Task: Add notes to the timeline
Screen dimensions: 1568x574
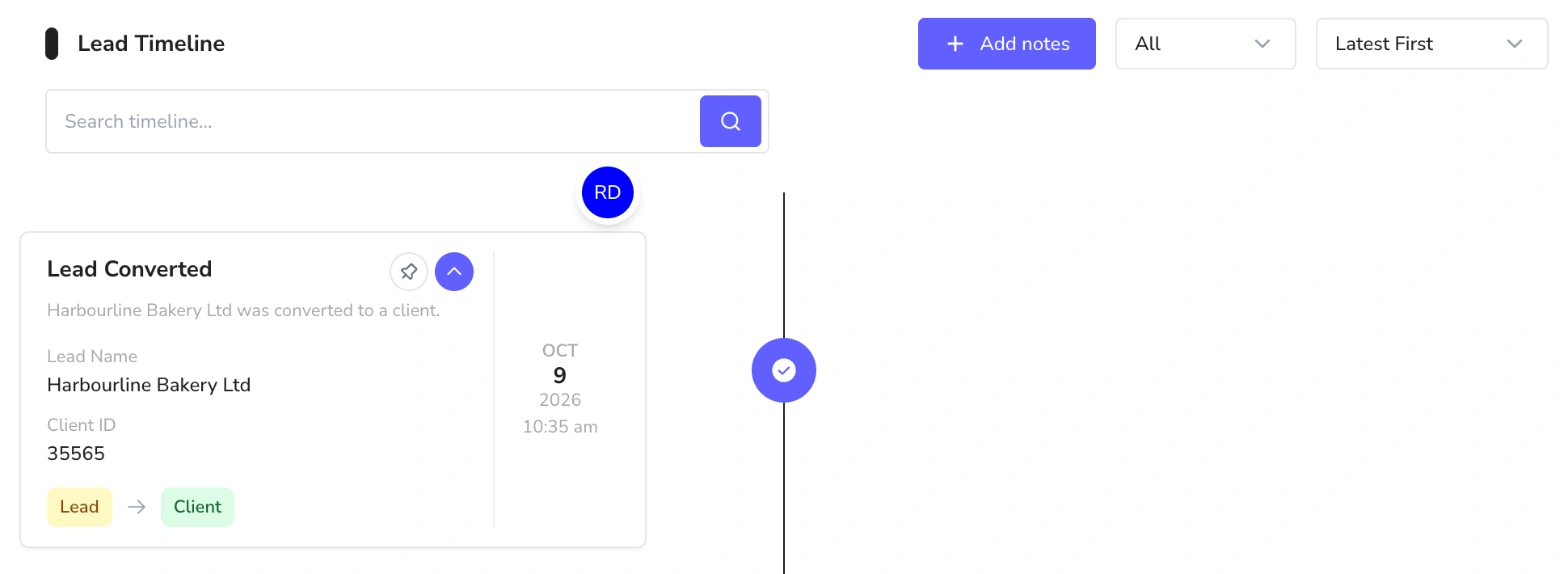Action: [x=1007, y=44]
